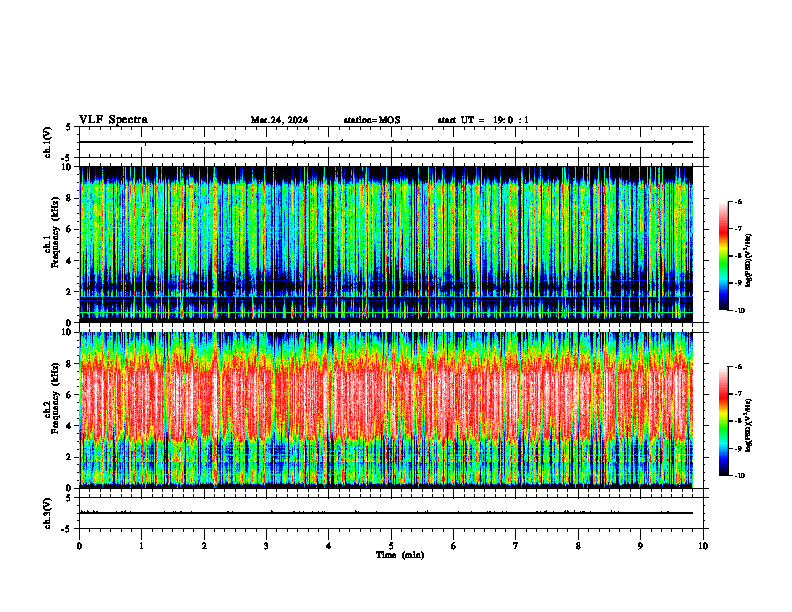Click the -9 tick on ch.2 color bar
The height and width of the screenshot is (612, 792).
[x=738, y=448]
